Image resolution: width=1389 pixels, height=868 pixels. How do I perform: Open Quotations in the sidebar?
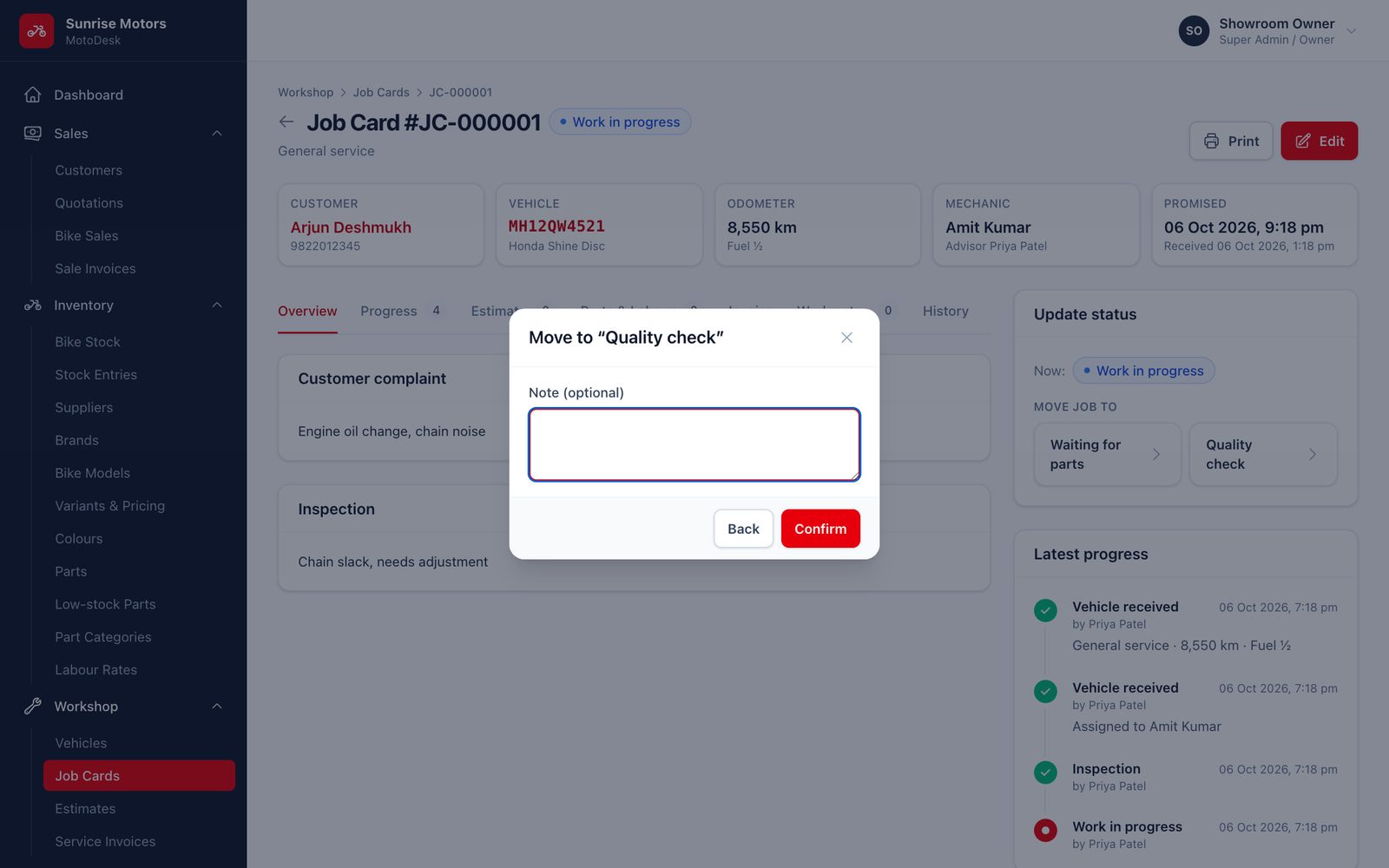point(89,203)
